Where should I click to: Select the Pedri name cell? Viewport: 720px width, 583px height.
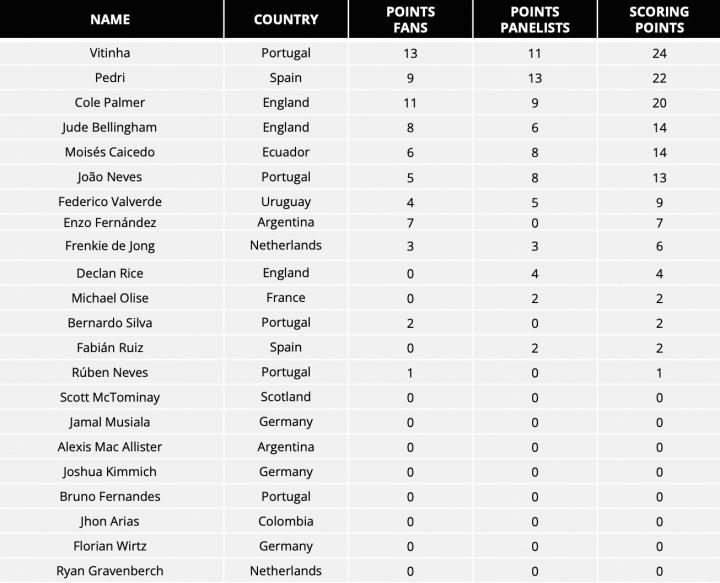coord(110,78)
